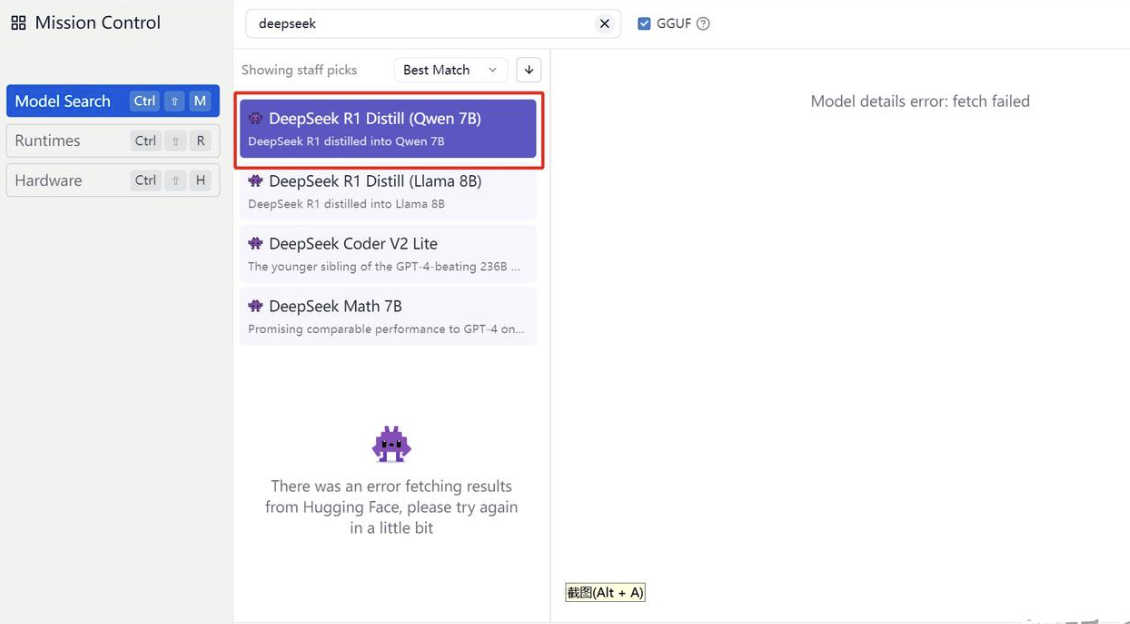
Task: Toggle sort direction arrow button
Action: tap(529, 70)
